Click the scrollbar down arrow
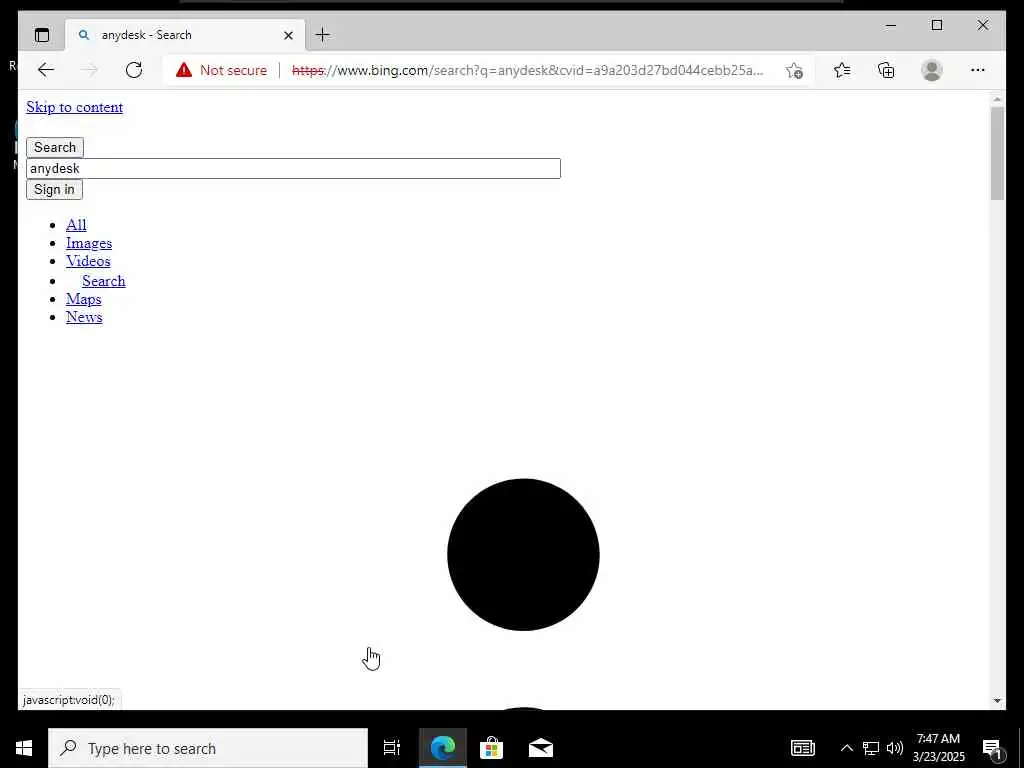Image resolution: width=1024 pixels, height=768 pixels. tap(997, 701)
